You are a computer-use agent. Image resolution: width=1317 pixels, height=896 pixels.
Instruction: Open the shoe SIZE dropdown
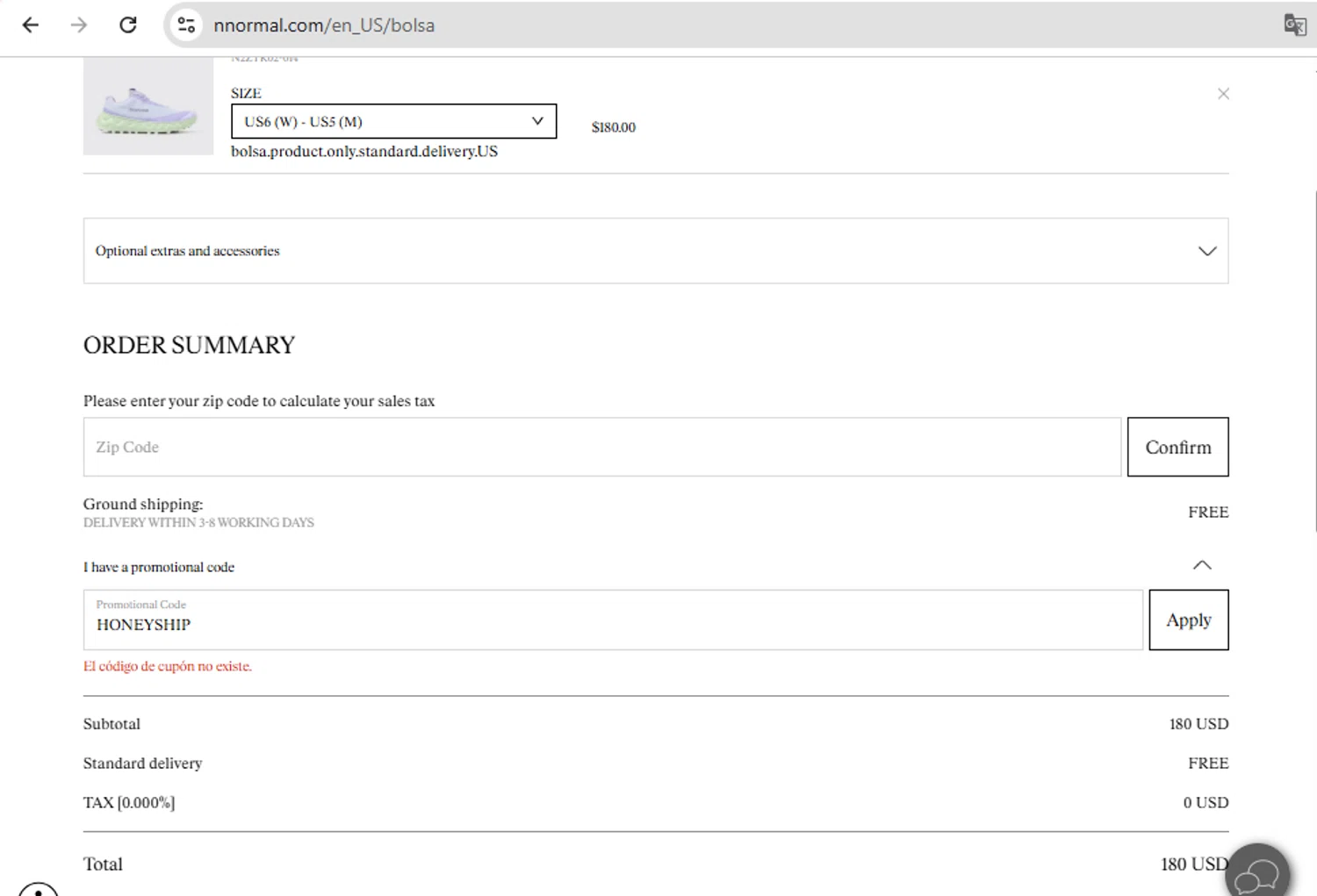[x=393, y=121]
